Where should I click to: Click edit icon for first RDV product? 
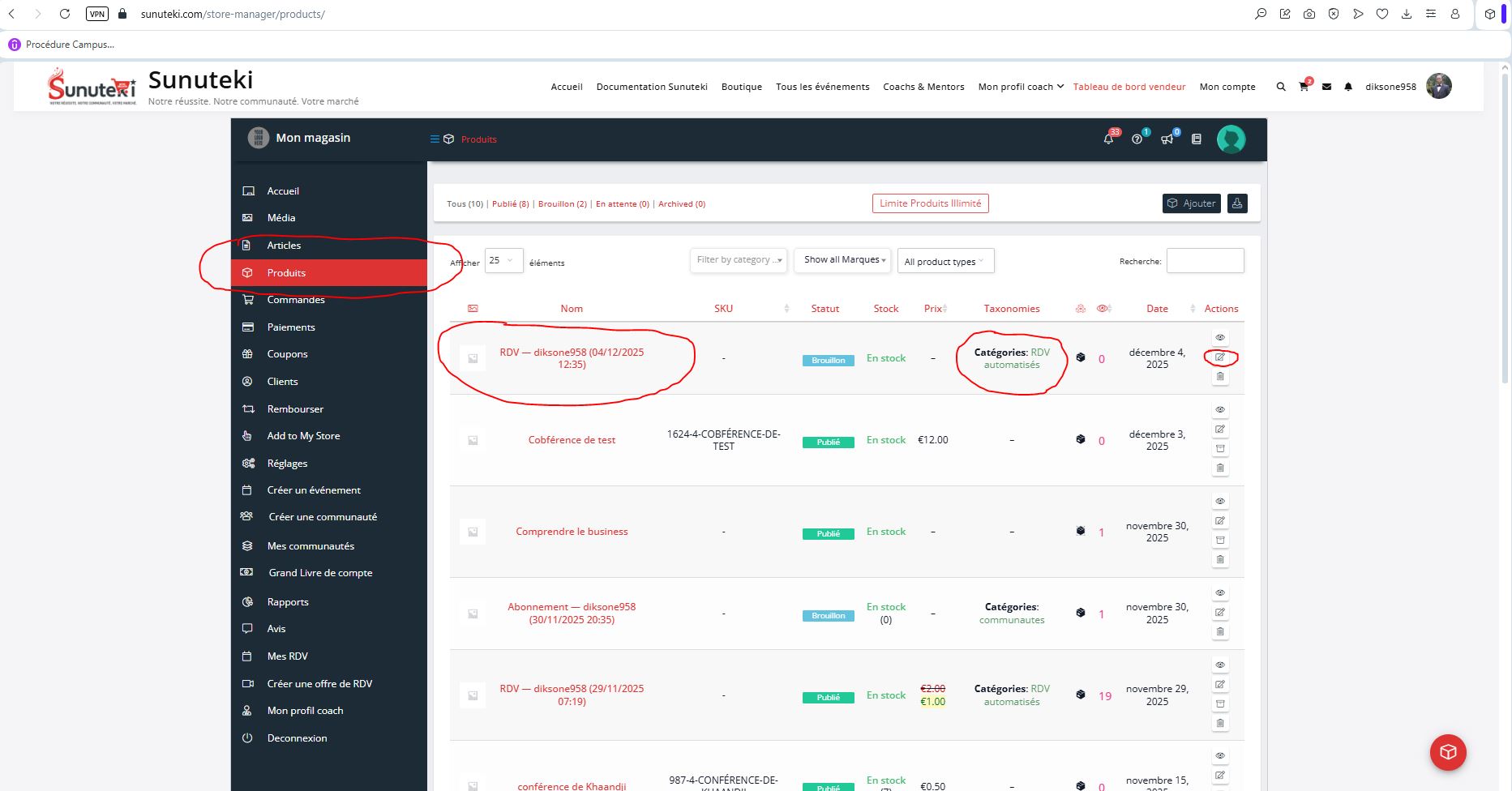(1220, 357)
